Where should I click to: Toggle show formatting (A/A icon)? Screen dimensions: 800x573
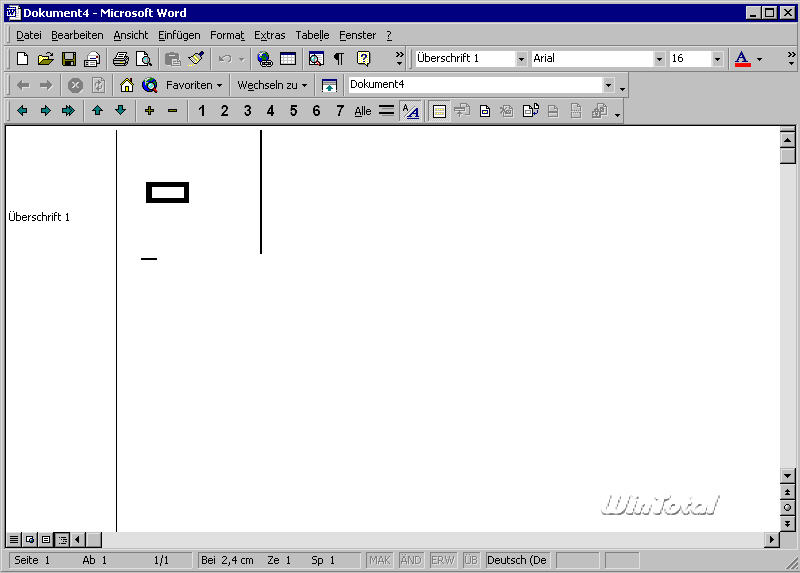(410, 111)
